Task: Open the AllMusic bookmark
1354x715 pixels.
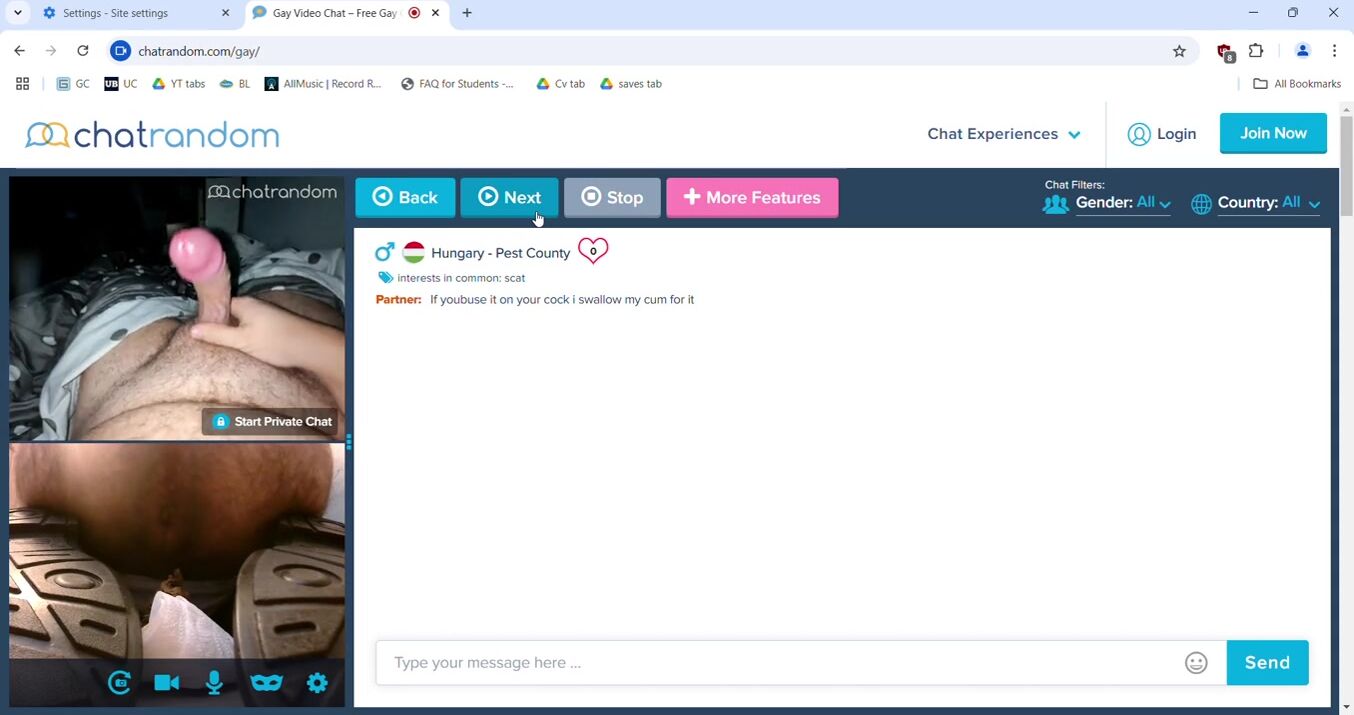Action: (323, 84)
